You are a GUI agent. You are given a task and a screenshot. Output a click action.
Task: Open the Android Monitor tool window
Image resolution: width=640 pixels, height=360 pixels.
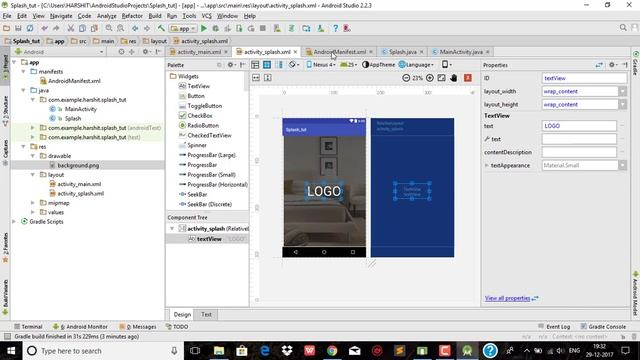80,327
